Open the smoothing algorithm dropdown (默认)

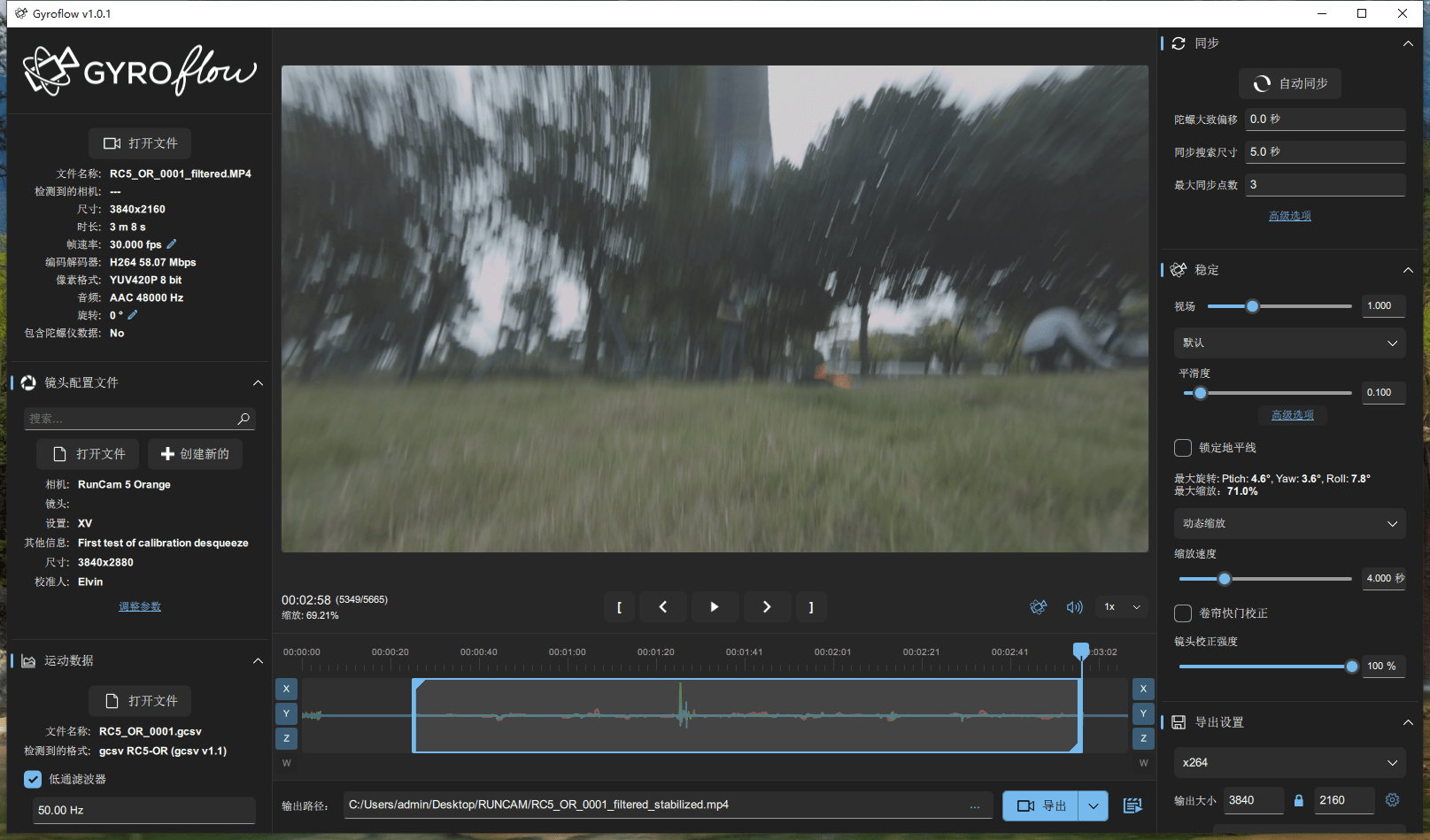1290,343
